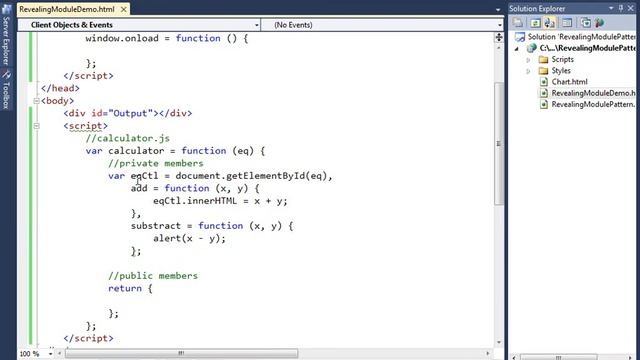The width and height of the screenshot is (640, 360).
Task: Click the RevealingModulePattern file icon
Action: (x=544, y=104)
